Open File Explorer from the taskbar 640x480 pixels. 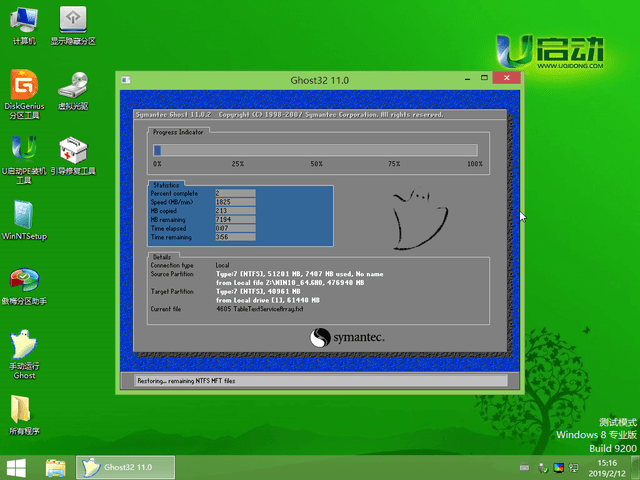point(56,467)
